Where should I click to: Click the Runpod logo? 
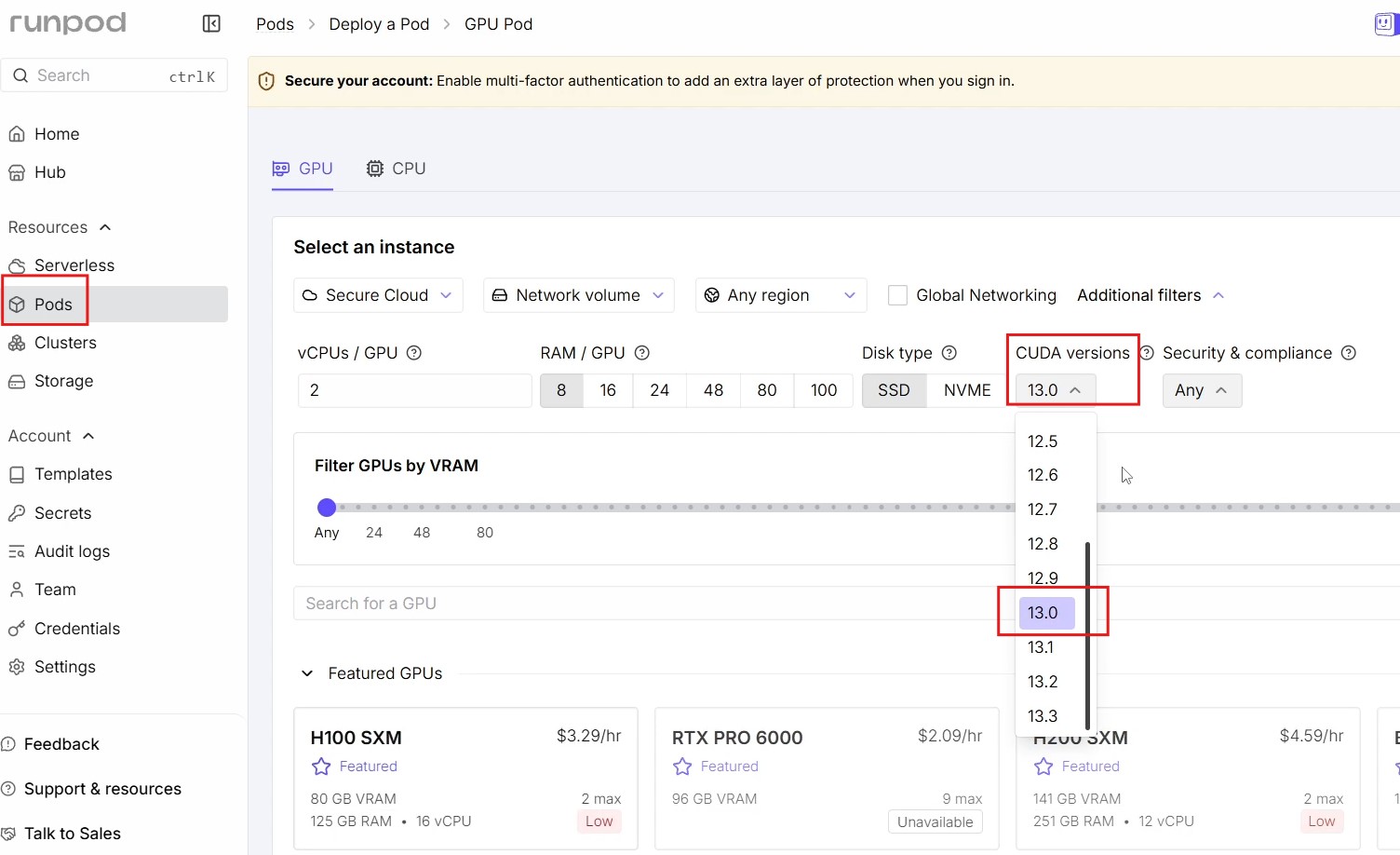coord(67,23)
